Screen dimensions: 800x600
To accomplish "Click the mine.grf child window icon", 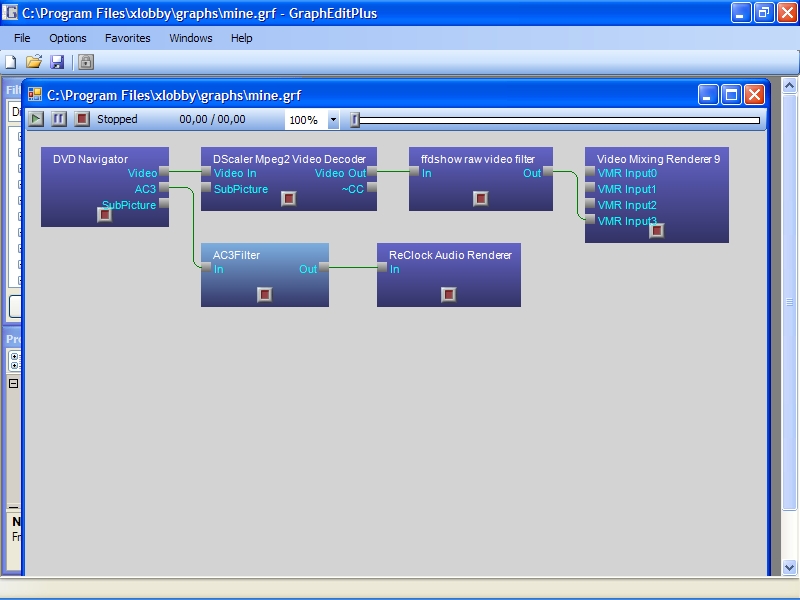I will (35, 94).
